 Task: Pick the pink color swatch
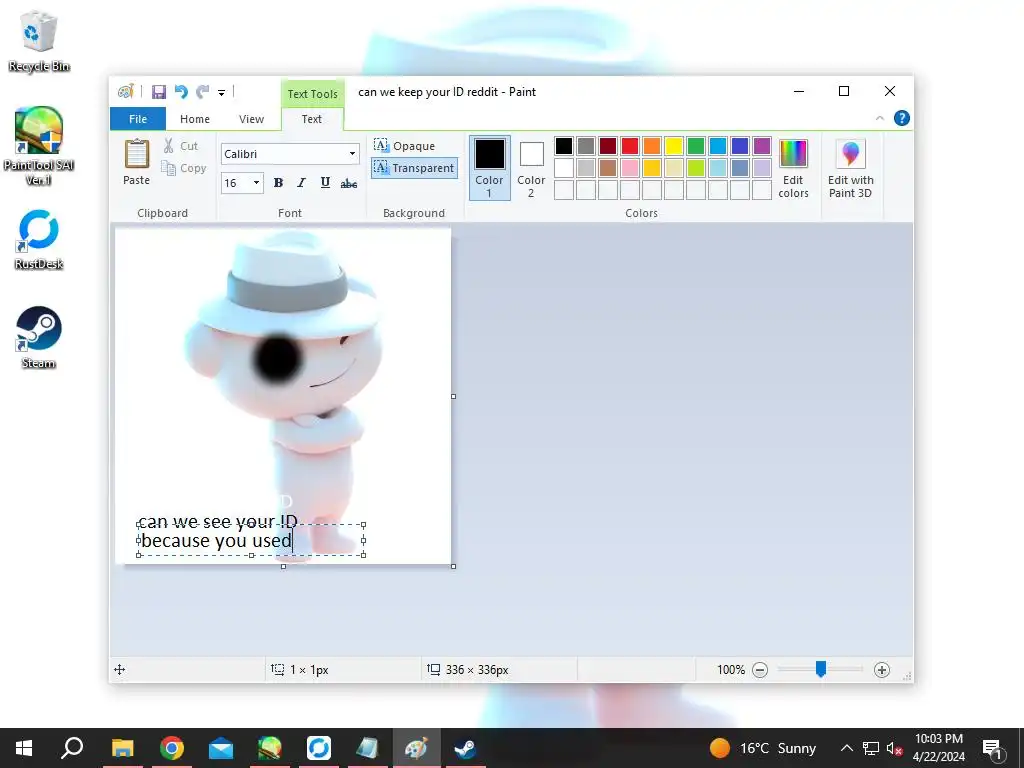point(630,168)
